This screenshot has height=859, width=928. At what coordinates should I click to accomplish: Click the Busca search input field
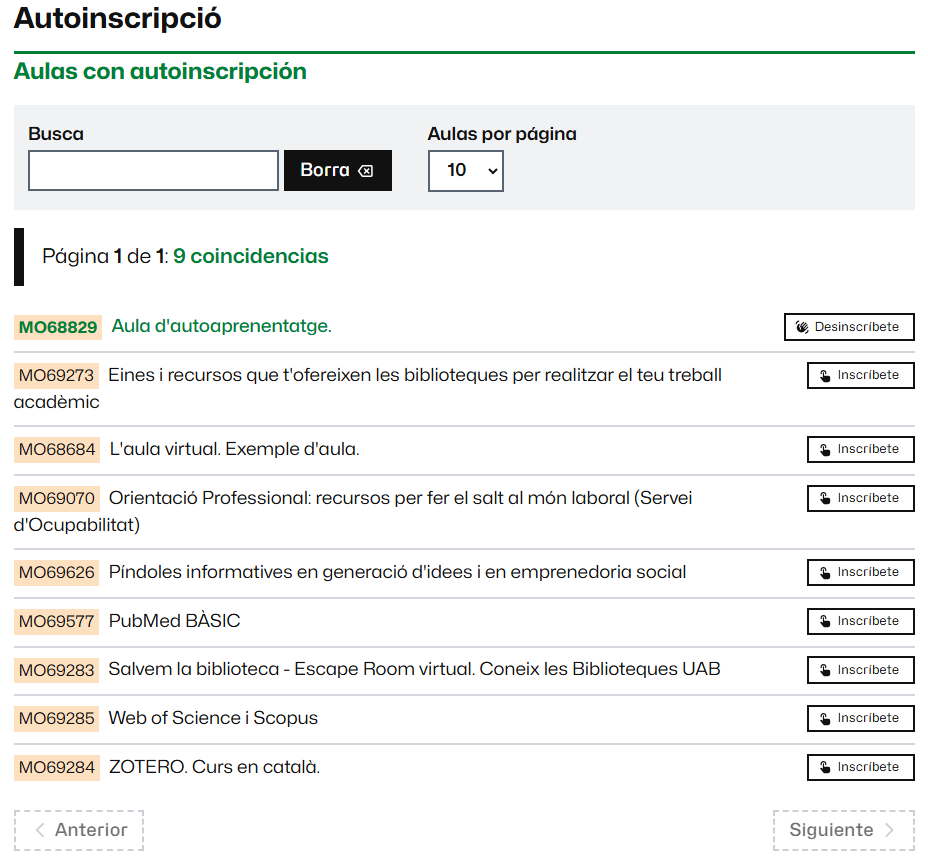tap(153, 170)
